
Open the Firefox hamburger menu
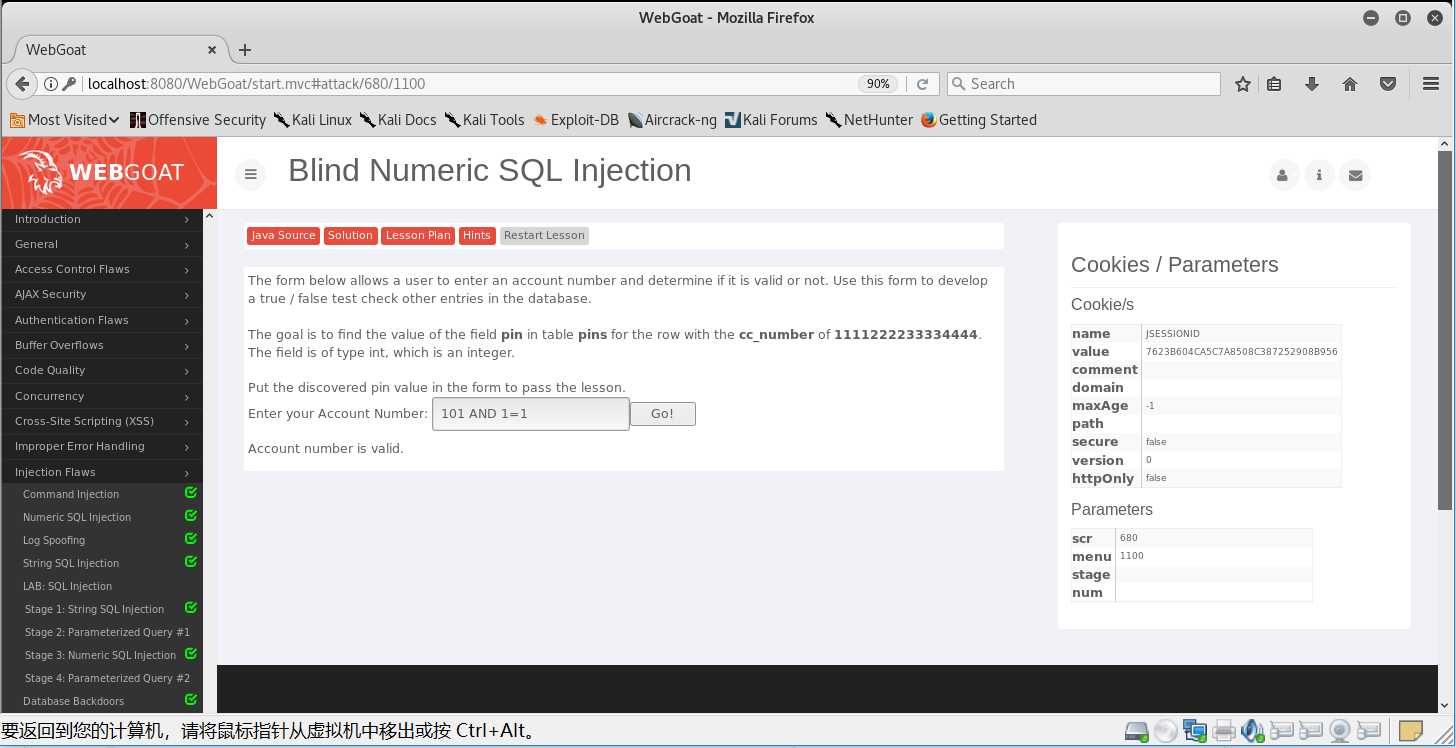click(1431, 84)
